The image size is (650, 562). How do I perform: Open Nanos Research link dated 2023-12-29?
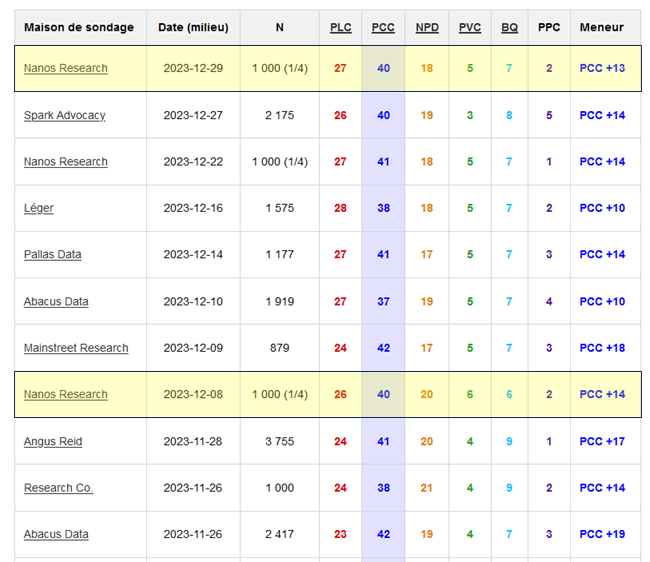pos(65,68)
